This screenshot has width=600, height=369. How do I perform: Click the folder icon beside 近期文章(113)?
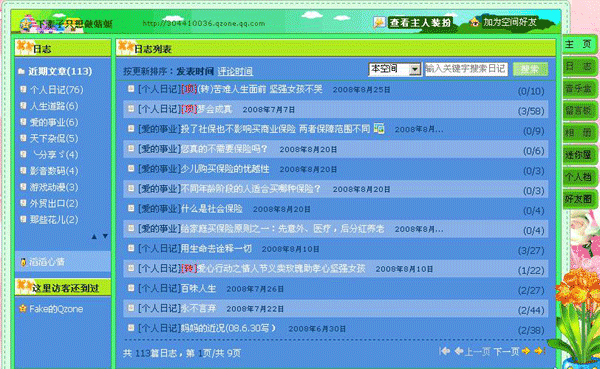pos(22,71)
